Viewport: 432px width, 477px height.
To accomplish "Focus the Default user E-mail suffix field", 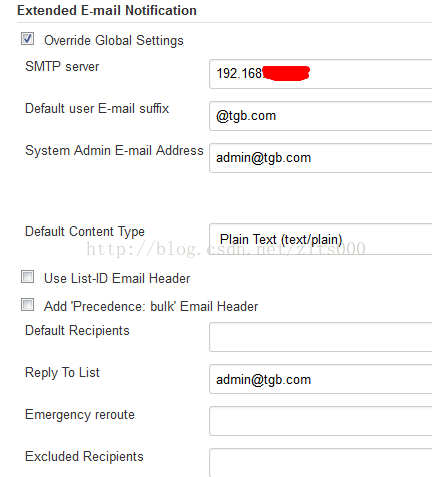I will [x=321, y=116].
